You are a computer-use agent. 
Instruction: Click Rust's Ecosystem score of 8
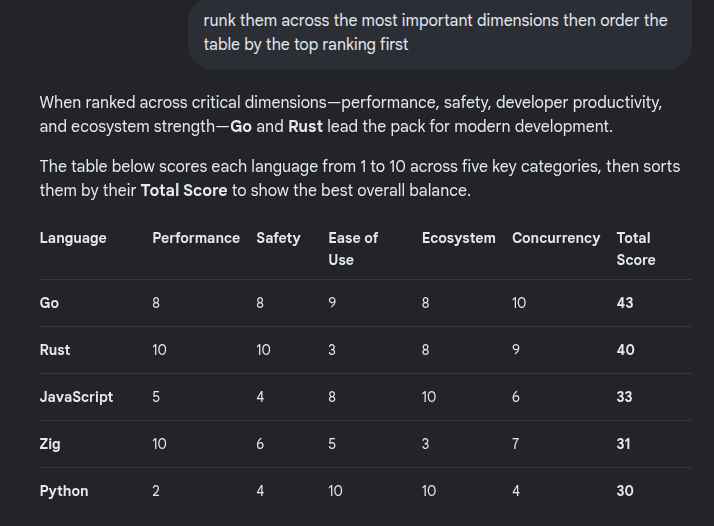pyautogui.click(x=425, y=350)
